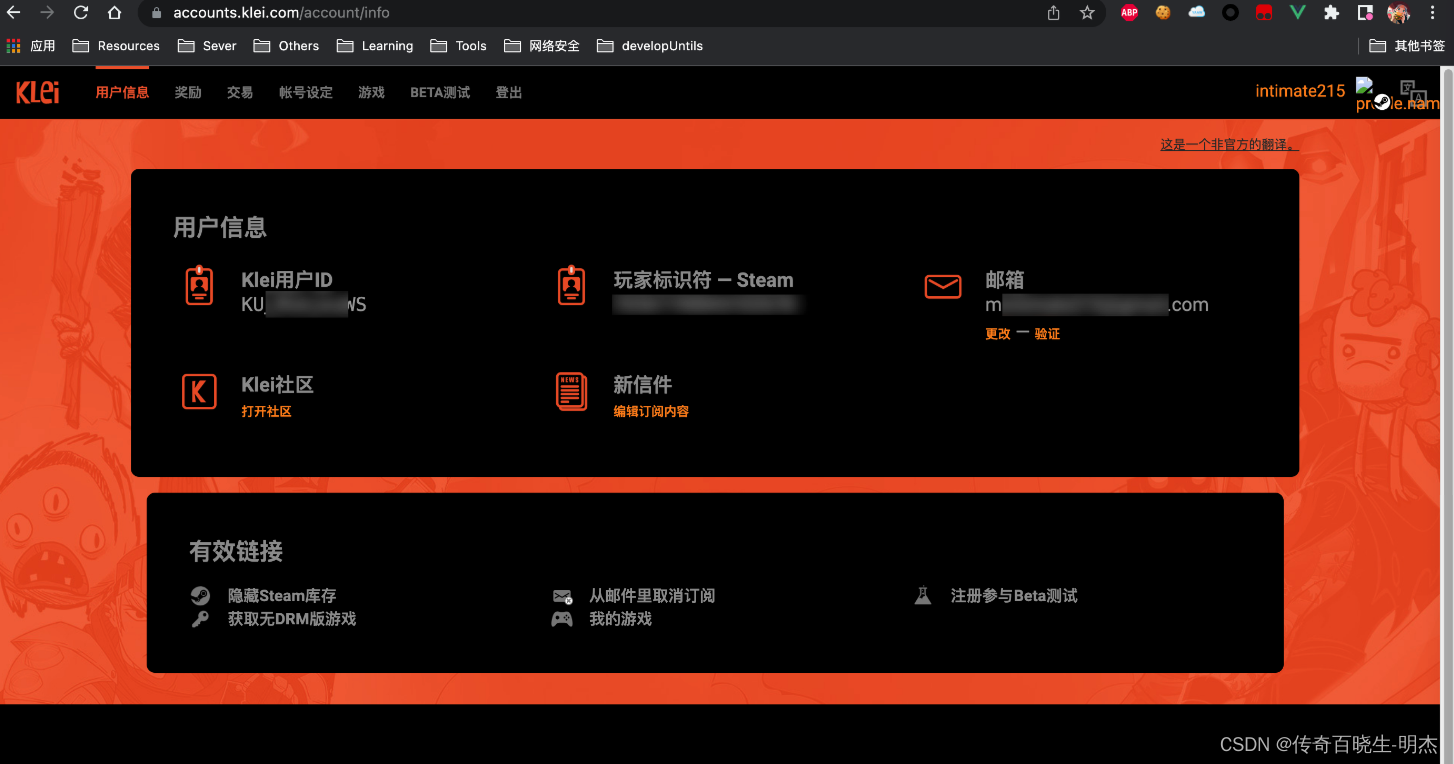Click the flask icon beside Beta测试

923,596
